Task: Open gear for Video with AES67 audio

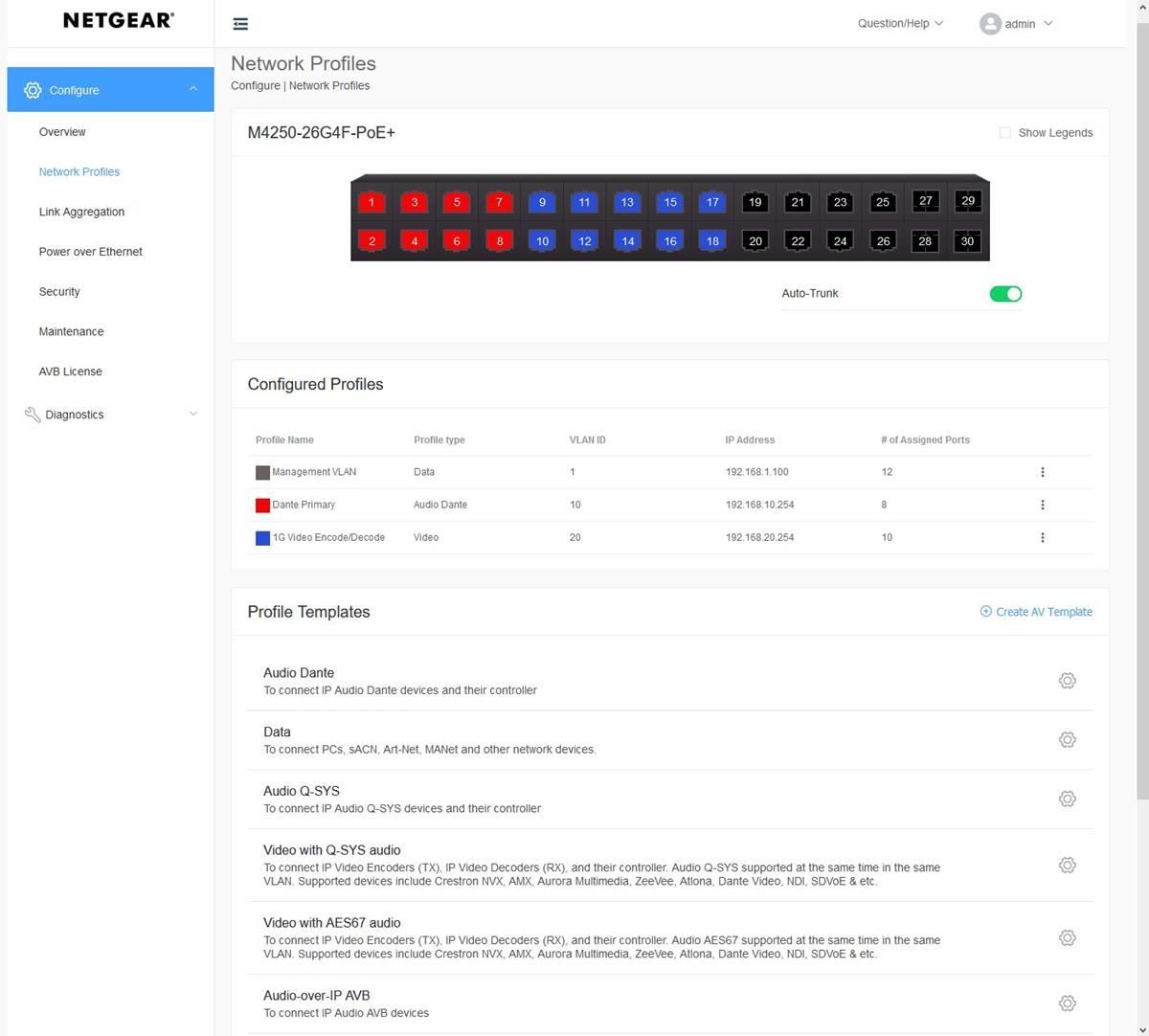Action: click(1068, 938)
